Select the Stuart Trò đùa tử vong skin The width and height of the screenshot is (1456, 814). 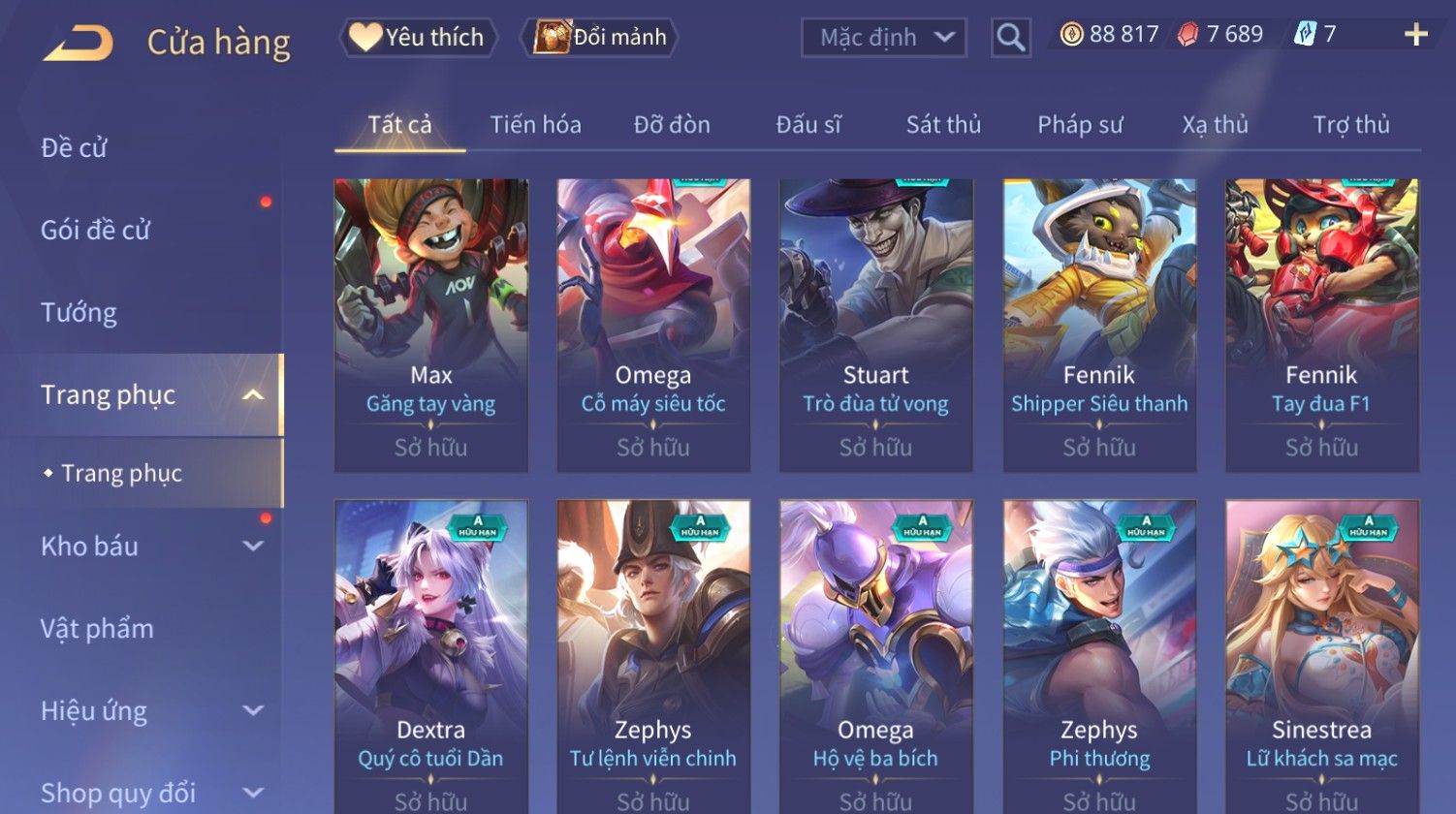point(875,326)
